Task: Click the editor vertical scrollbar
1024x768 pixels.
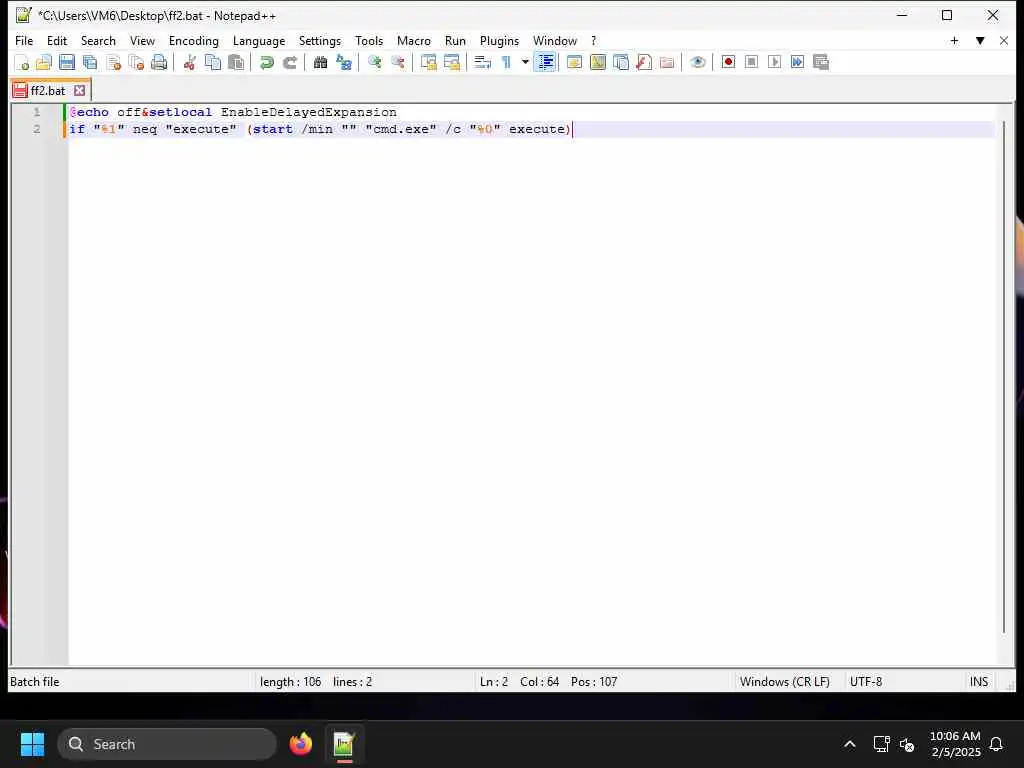Action: [x=1004, y=376]
